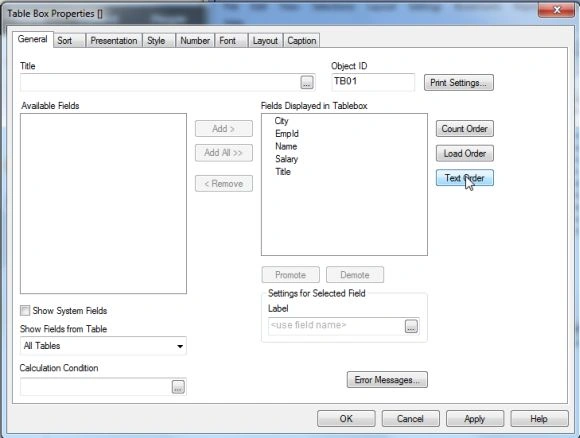Image resolution: width=580 pixels, height=438 pixels.
Task: Open the Layout tab
Action: click(265, 41)
